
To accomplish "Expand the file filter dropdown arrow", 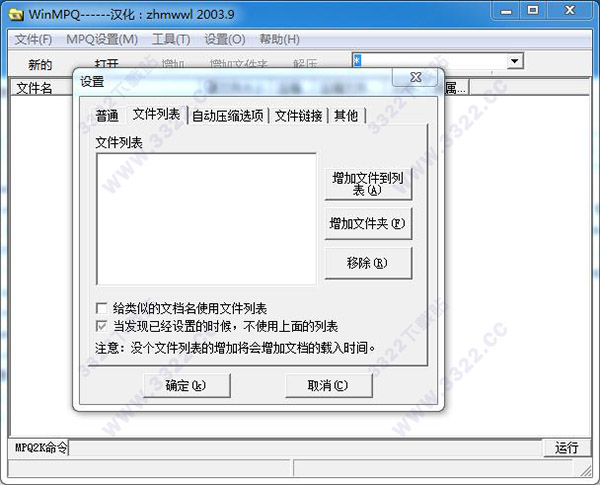I will pyautogui.click(x=515, y=61).
